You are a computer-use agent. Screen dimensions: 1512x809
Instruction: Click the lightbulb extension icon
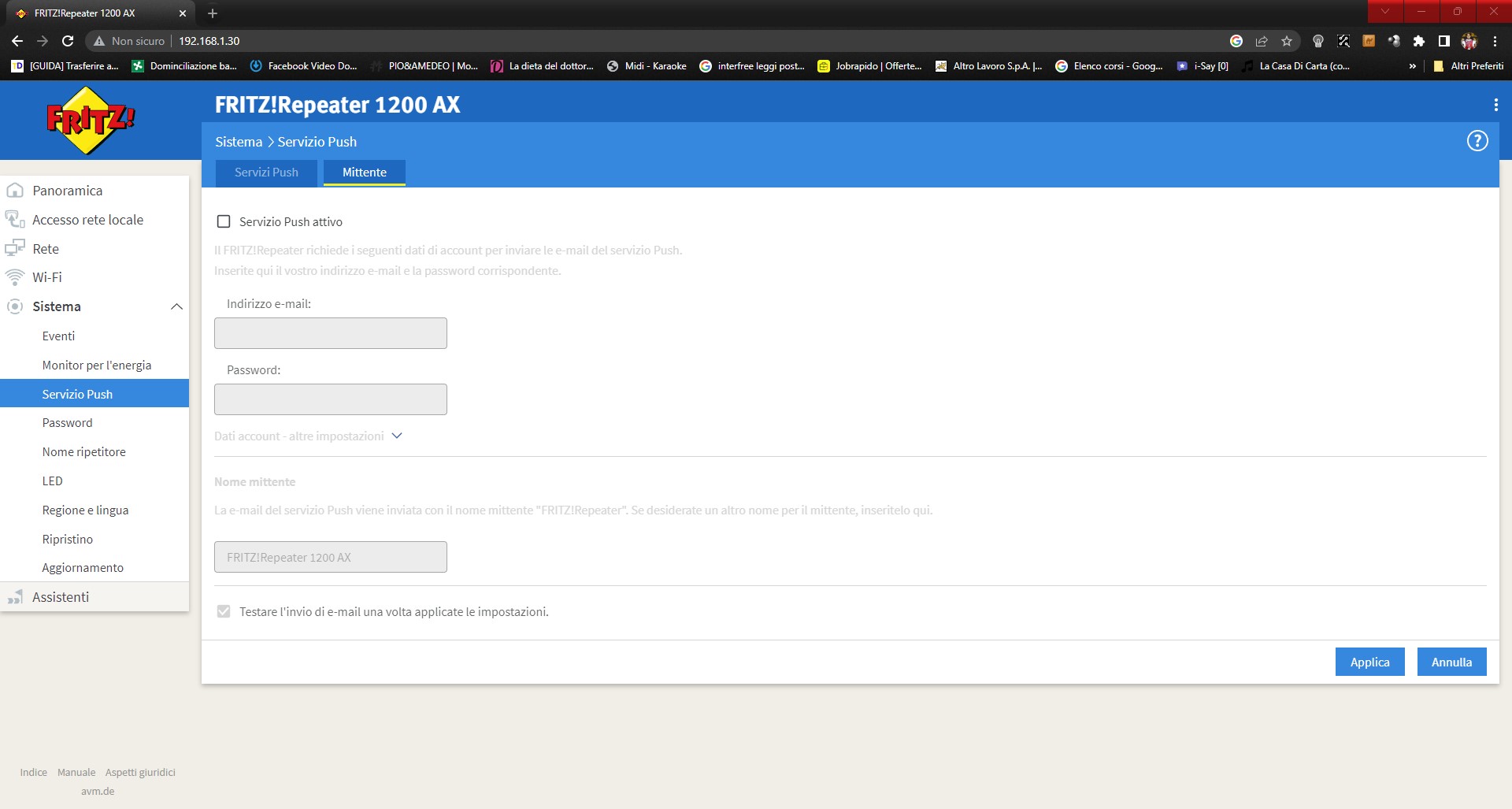[1318, 41]
